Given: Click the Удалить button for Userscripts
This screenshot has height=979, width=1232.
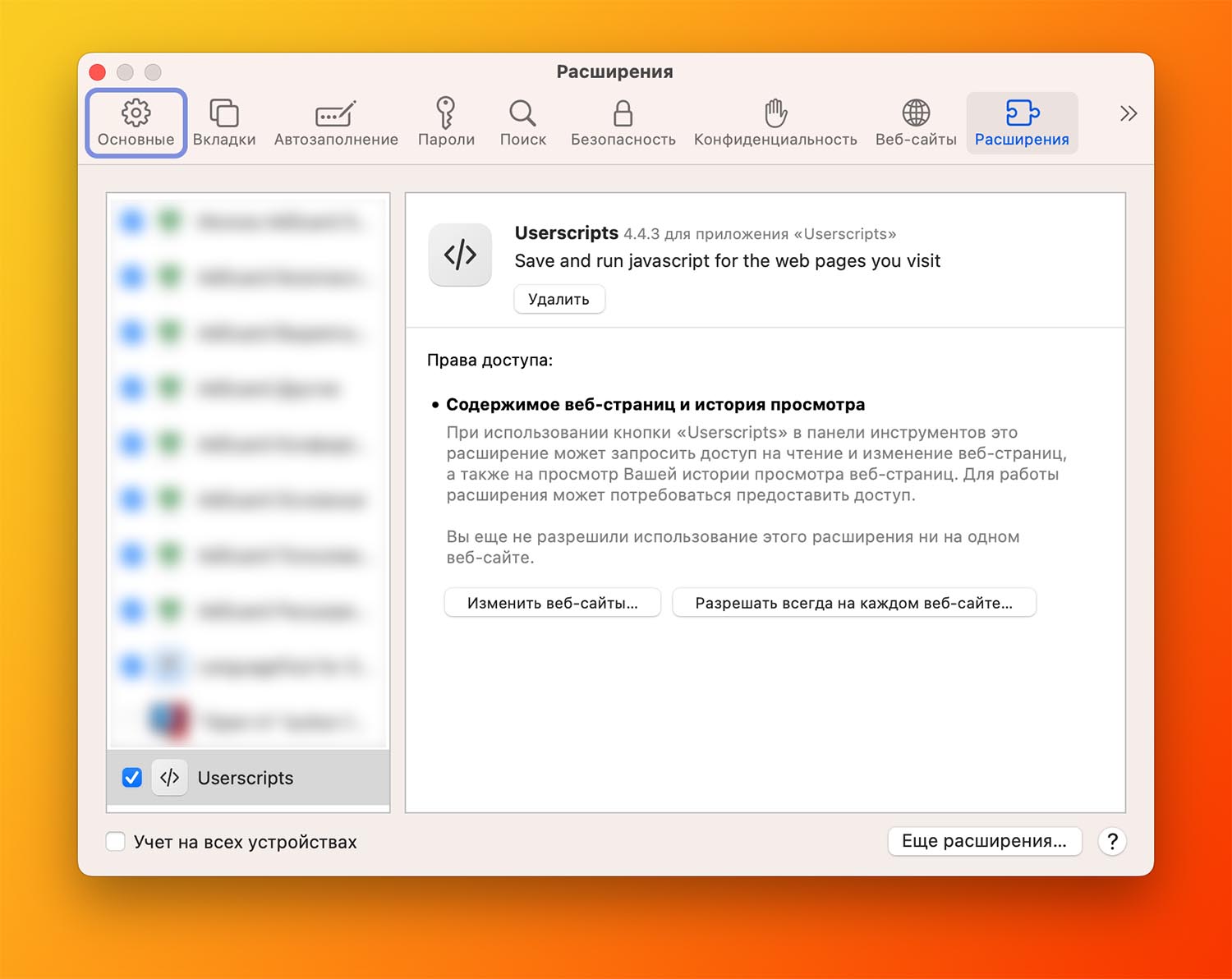Looking at the screenshot, I should point(559,299).
